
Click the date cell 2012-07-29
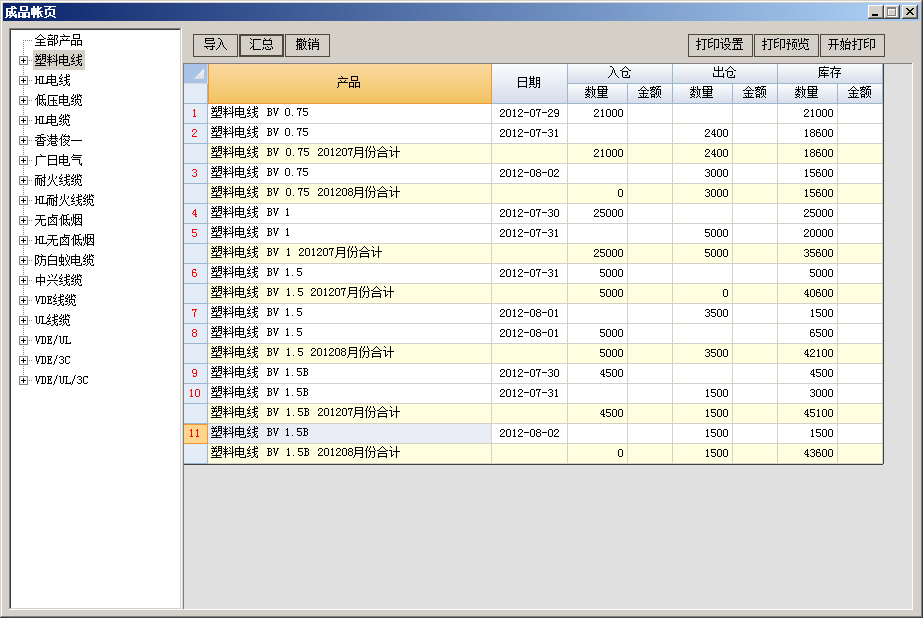(x=529, y=113)
